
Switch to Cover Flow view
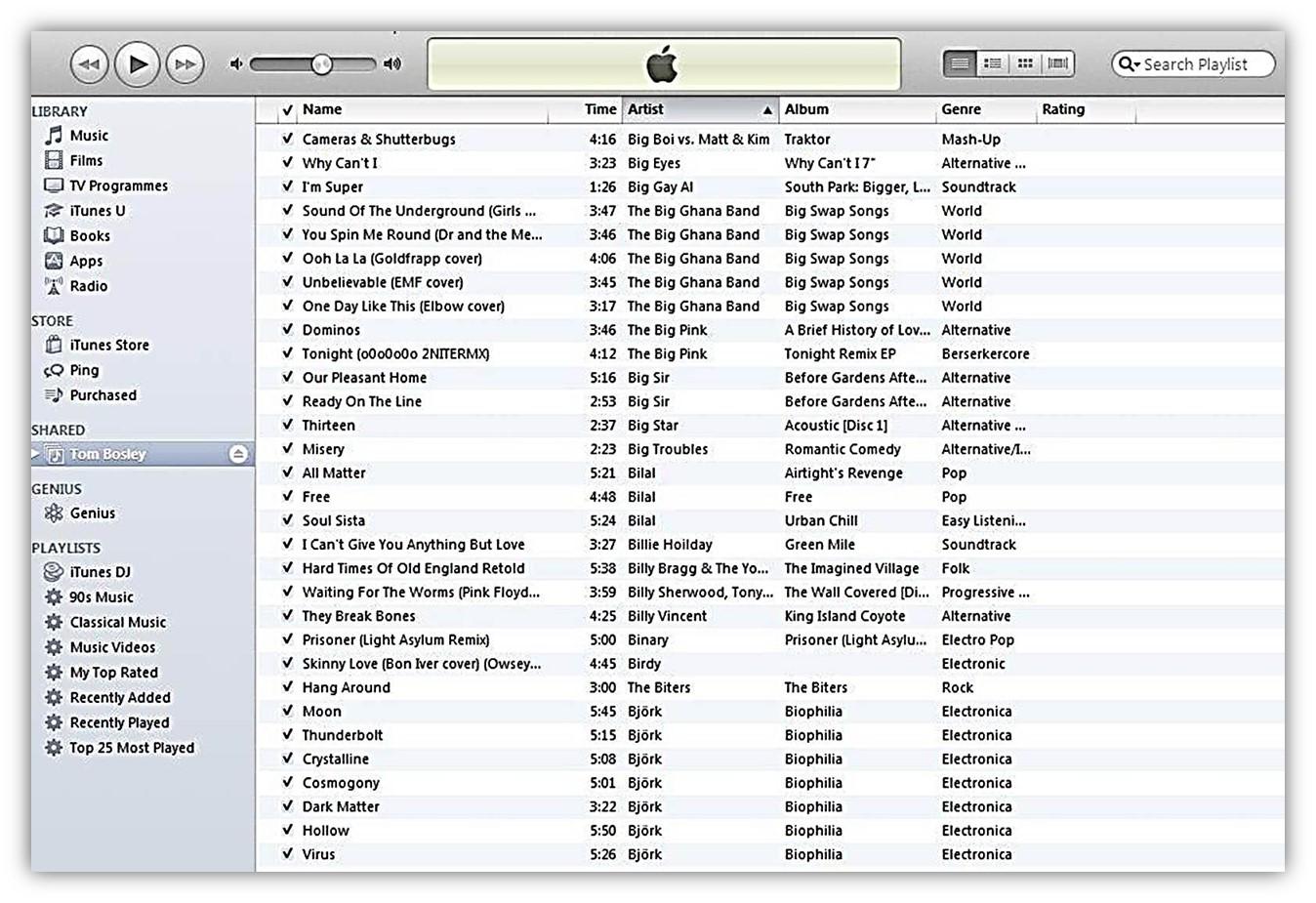point(1056,62)
